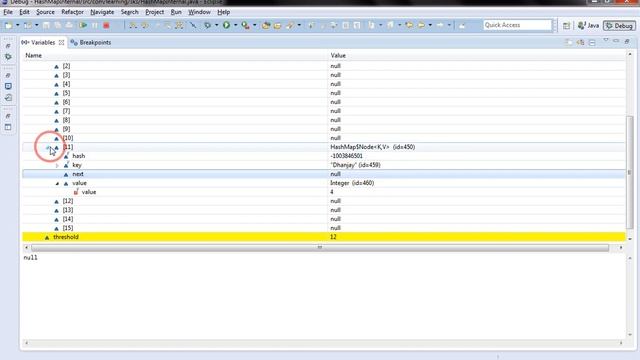This screenshot has height=360, width=640.
Task: Select array element [12] row
Action: 324,201
